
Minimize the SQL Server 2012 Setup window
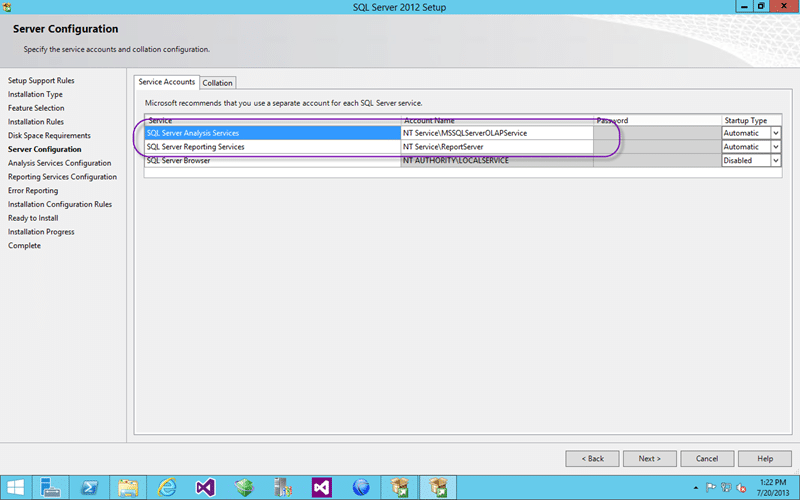click(x=744, y=6)
